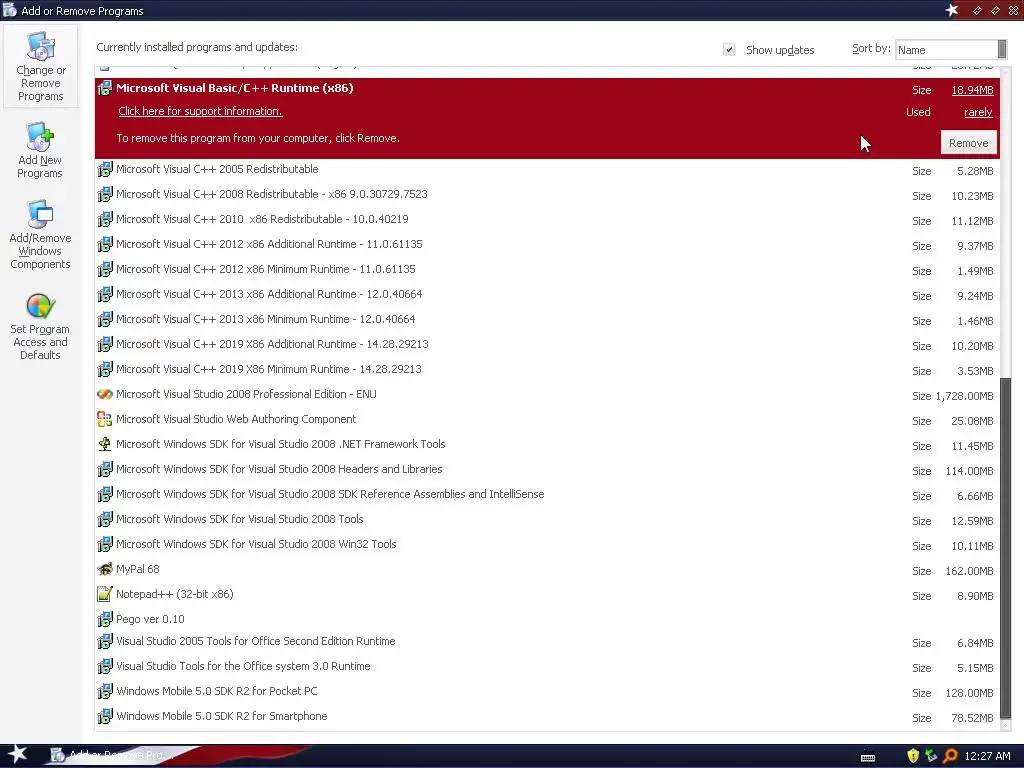Click the keyboard tray icon
Image resolution: width=1024 pixels, height=768 pixels.
coord(867,757)
